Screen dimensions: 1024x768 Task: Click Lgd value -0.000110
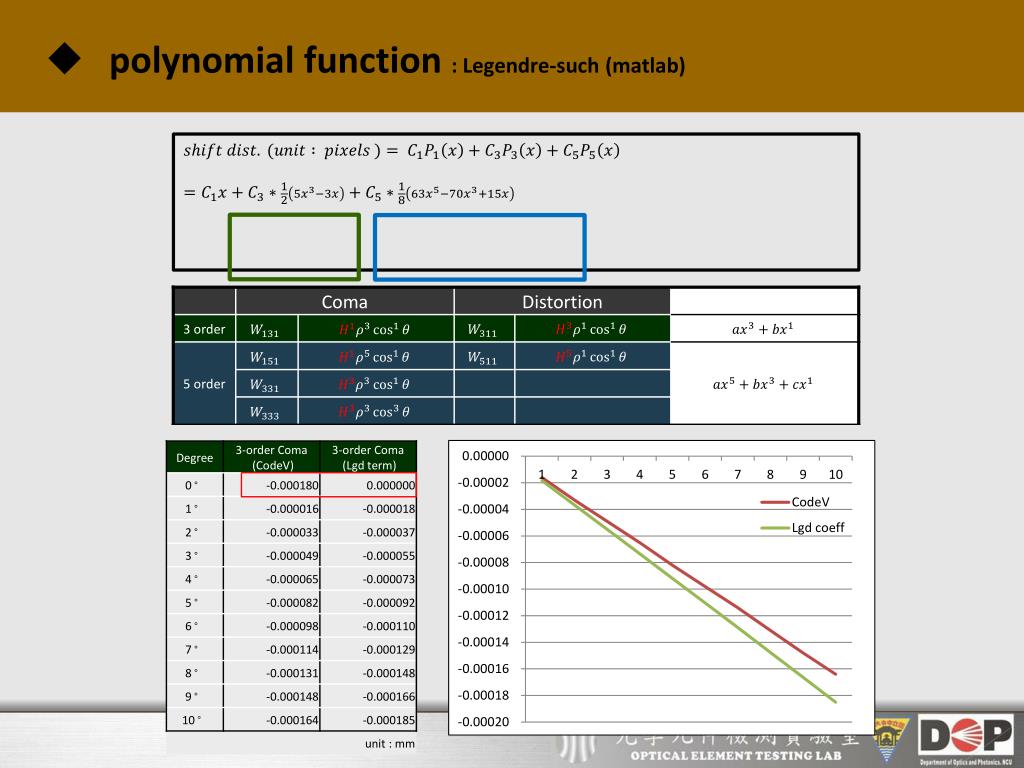click(x=389, y=626)
